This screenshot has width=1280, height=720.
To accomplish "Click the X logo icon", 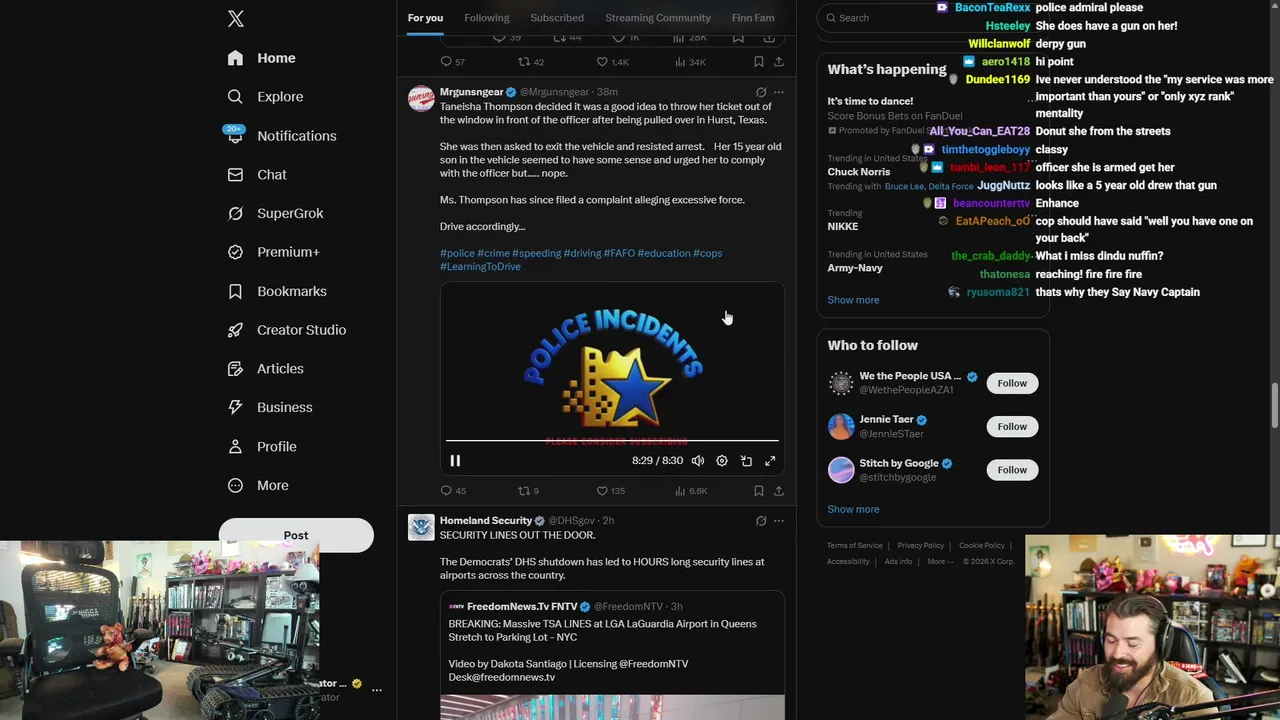I will click(236, 18).
